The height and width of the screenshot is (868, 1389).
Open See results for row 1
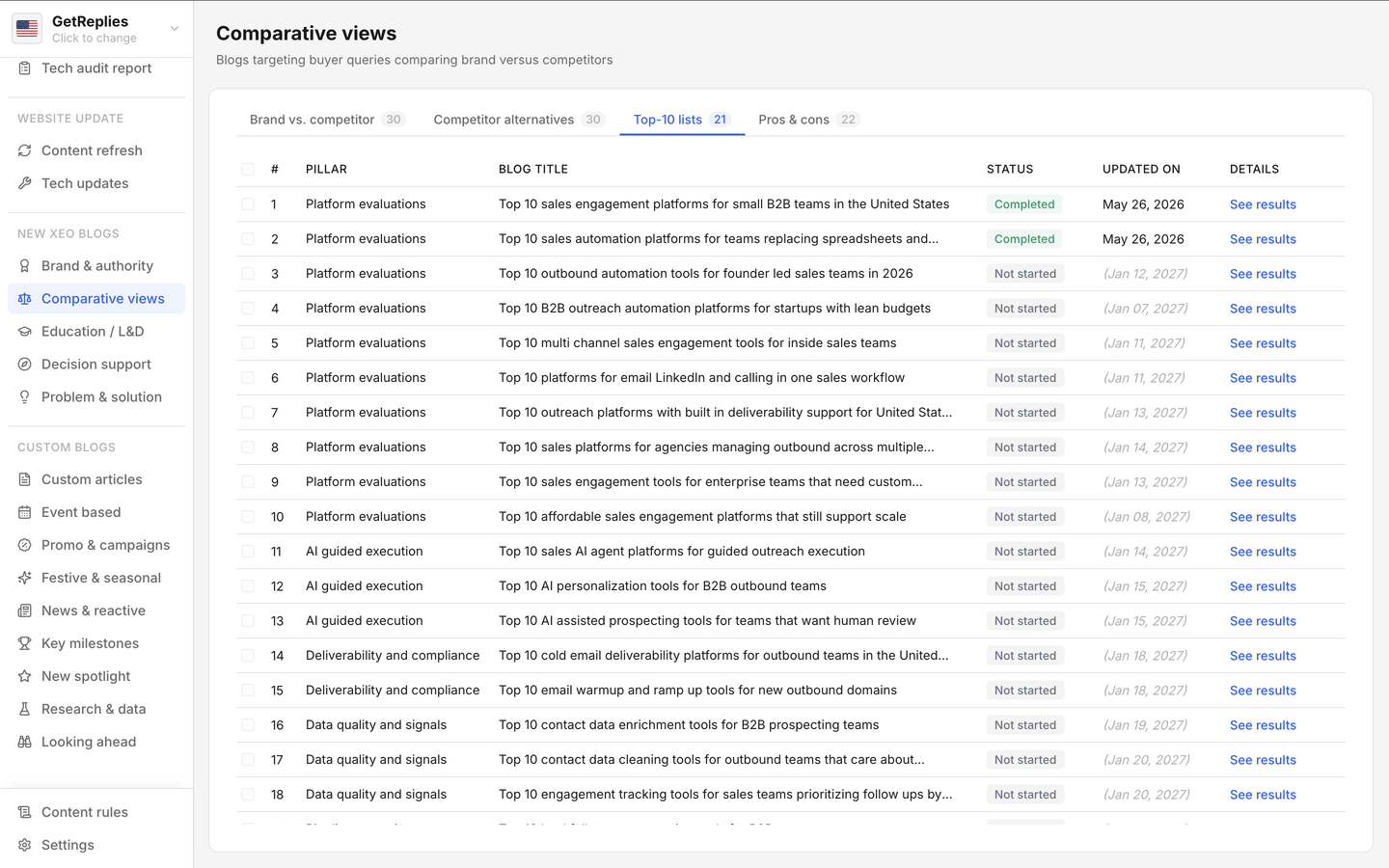pyautogui.click(x=1263, y=204)
